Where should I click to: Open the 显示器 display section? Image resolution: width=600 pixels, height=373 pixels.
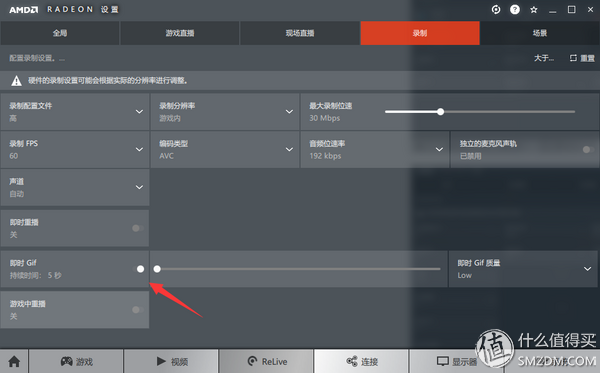pyautogui.click(x=457, y=361)
